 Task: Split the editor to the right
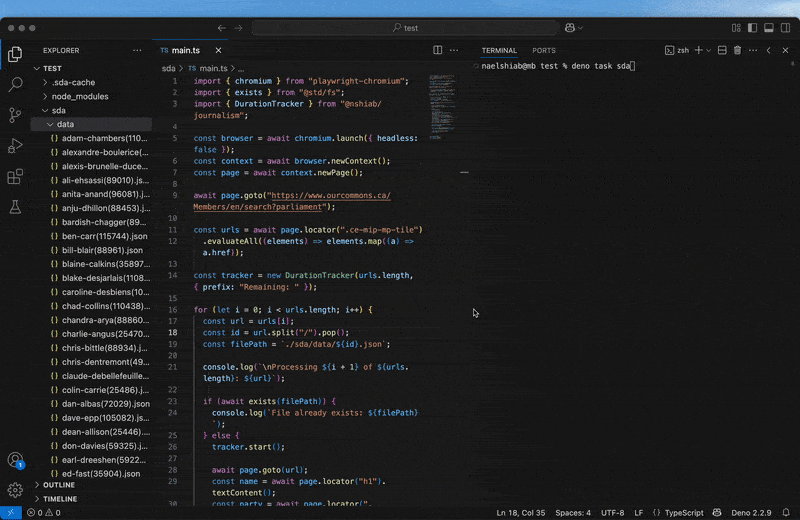click(438, 50)
